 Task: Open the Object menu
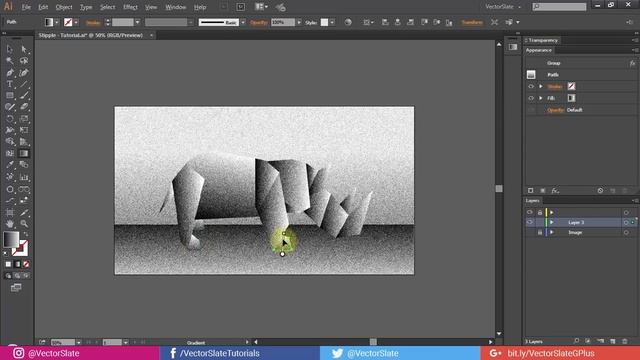[64, 7]
